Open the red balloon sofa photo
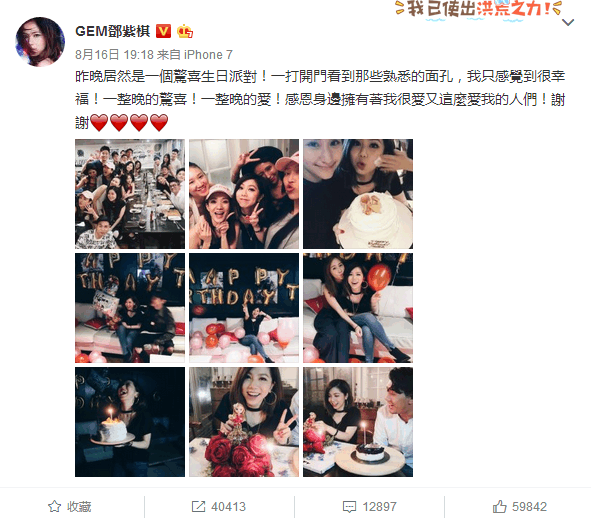Image resolution: width=591 pixels, height=524 pixels. tap(358, 308)
